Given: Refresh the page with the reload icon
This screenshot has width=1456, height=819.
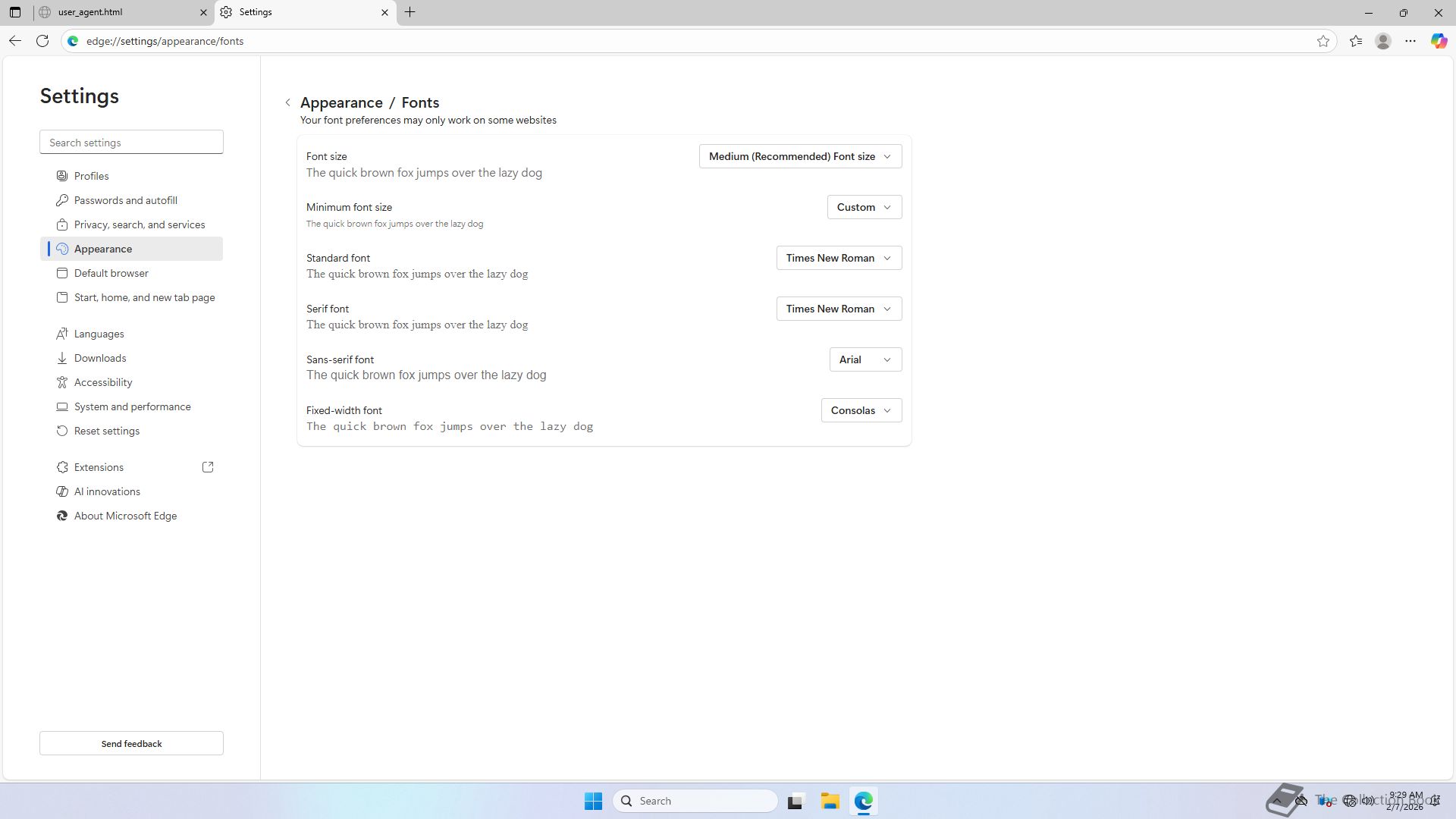Looking at the screenshot, I should (42, 41).
